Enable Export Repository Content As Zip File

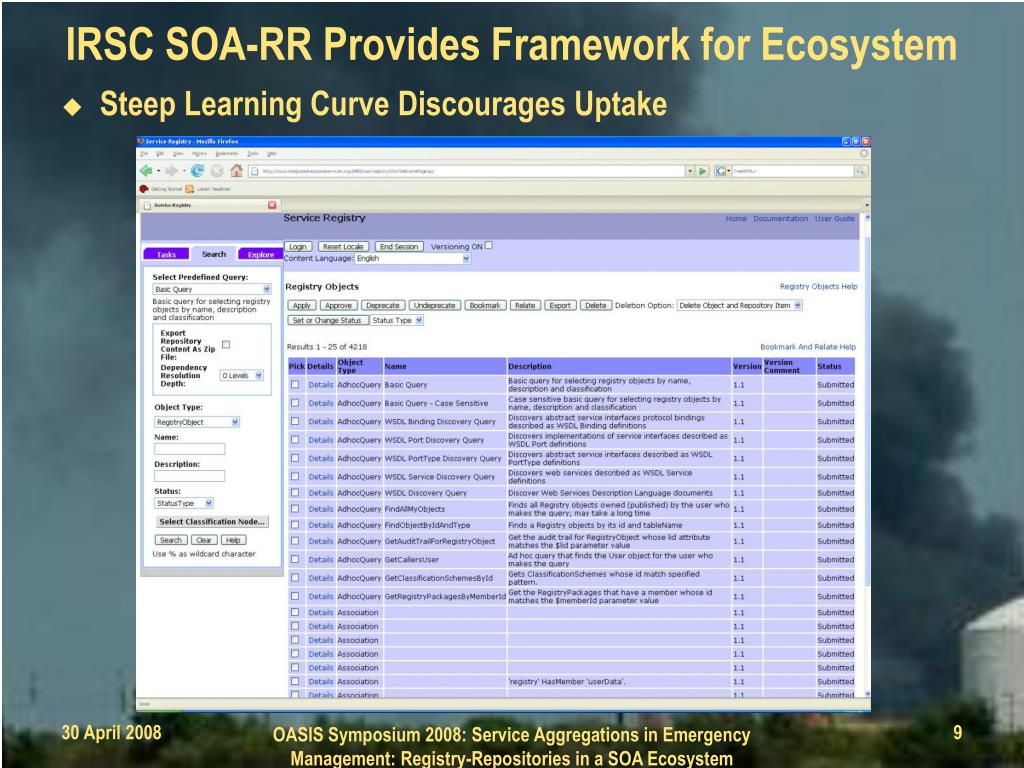226,344
